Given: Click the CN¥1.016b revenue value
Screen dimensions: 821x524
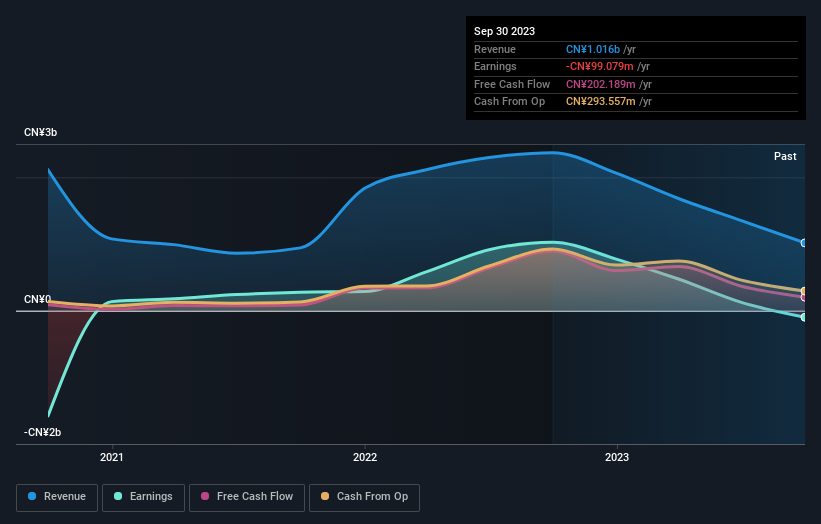Looking at the screenshot, I should [x=593, y=49].
